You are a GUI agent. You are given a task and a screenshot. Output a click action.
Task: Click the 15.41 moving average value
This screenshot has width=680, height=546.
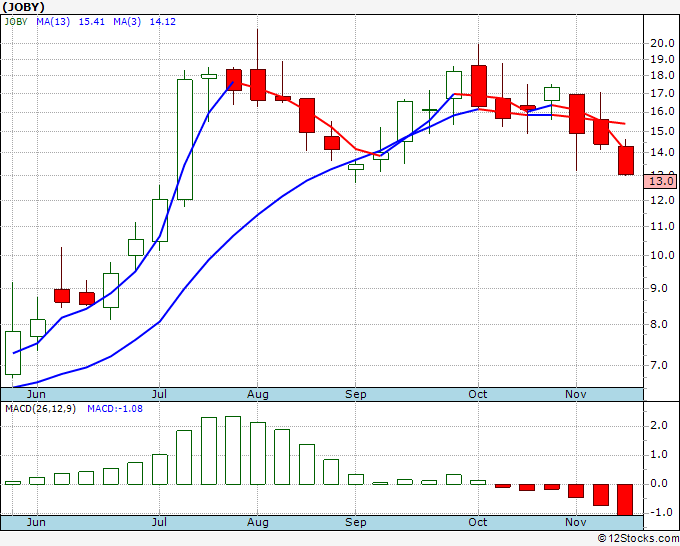(x=92, y=22)
